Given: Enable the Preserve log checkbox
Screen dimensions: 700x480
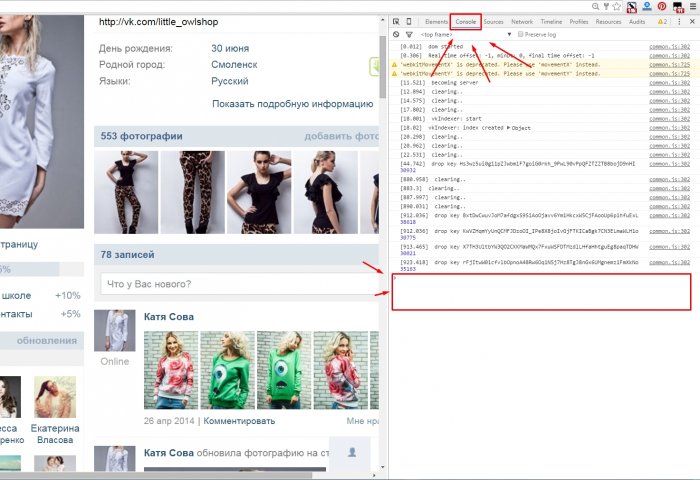Looking at the screenshot, I should click(x=521, y=34).
